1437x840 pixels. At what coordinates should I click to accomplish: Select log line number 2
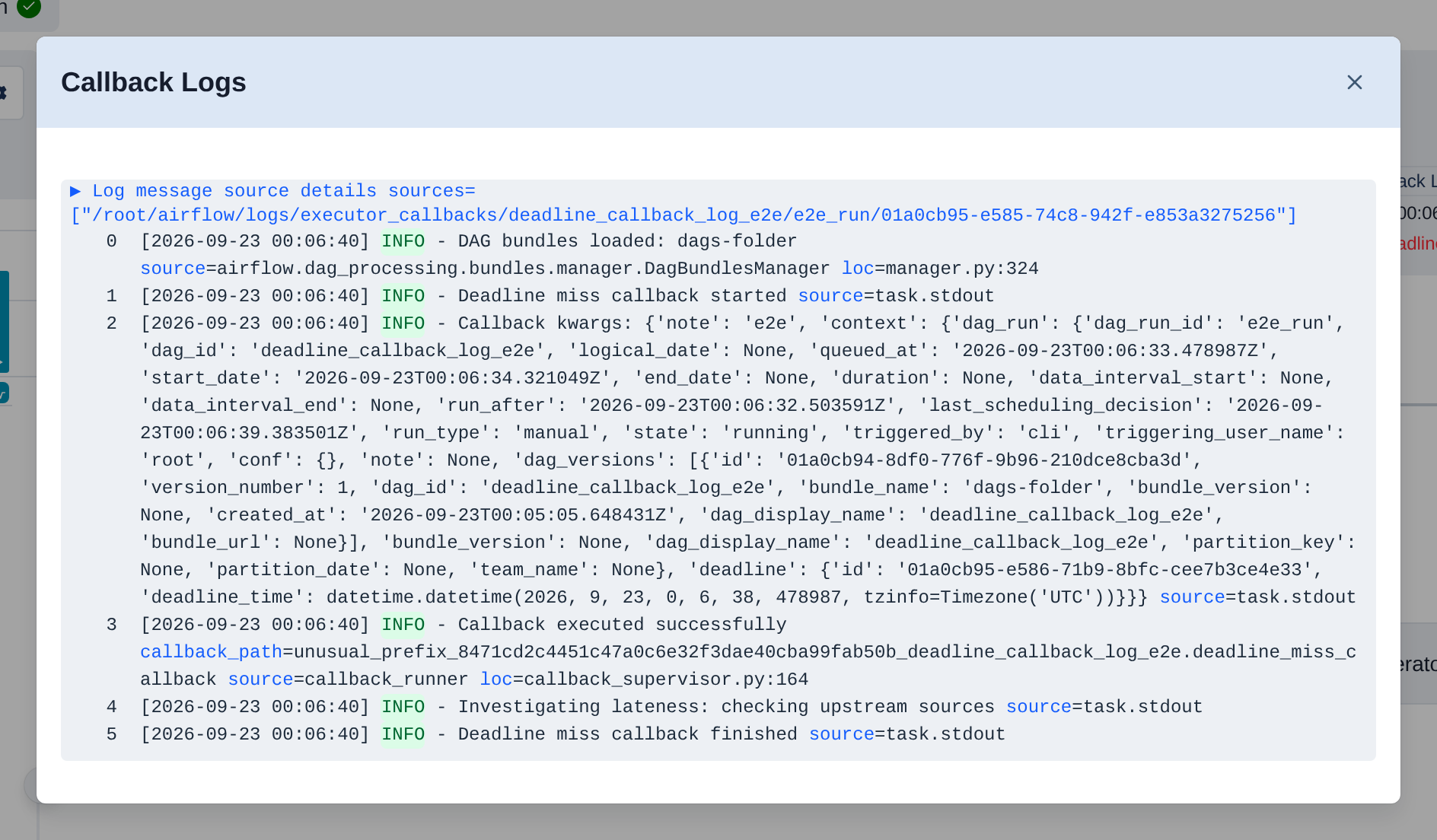(112, 323)
